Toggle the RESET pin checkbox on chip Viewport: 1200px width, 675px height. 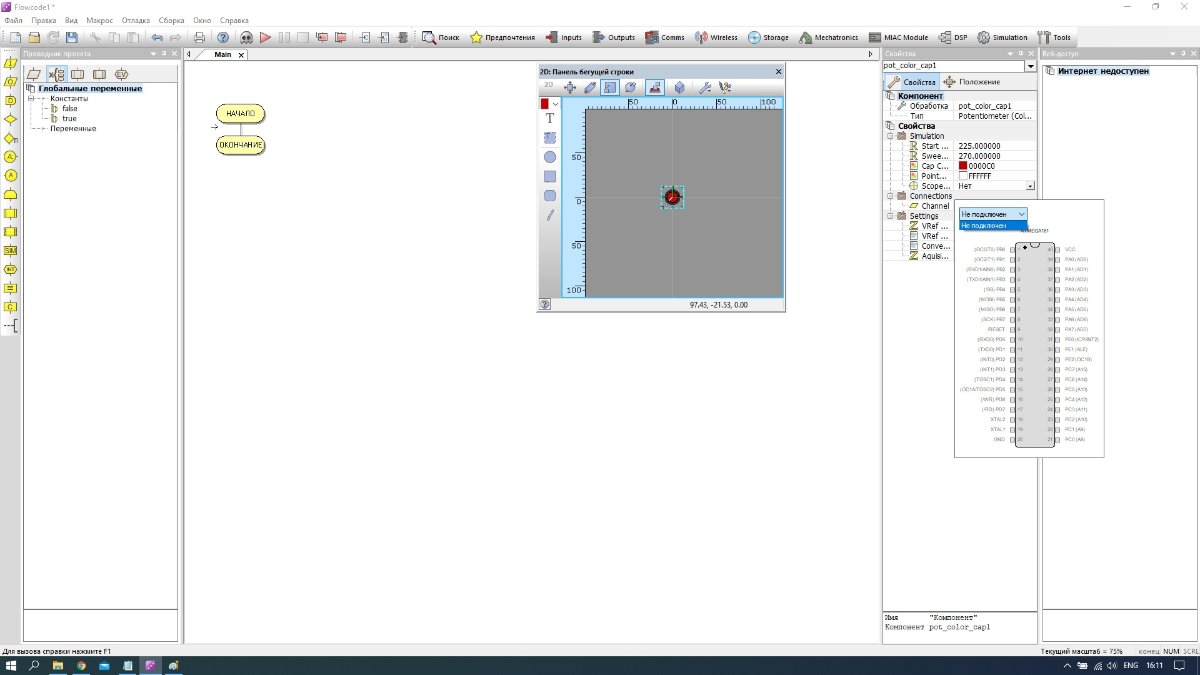[1012, 330]
